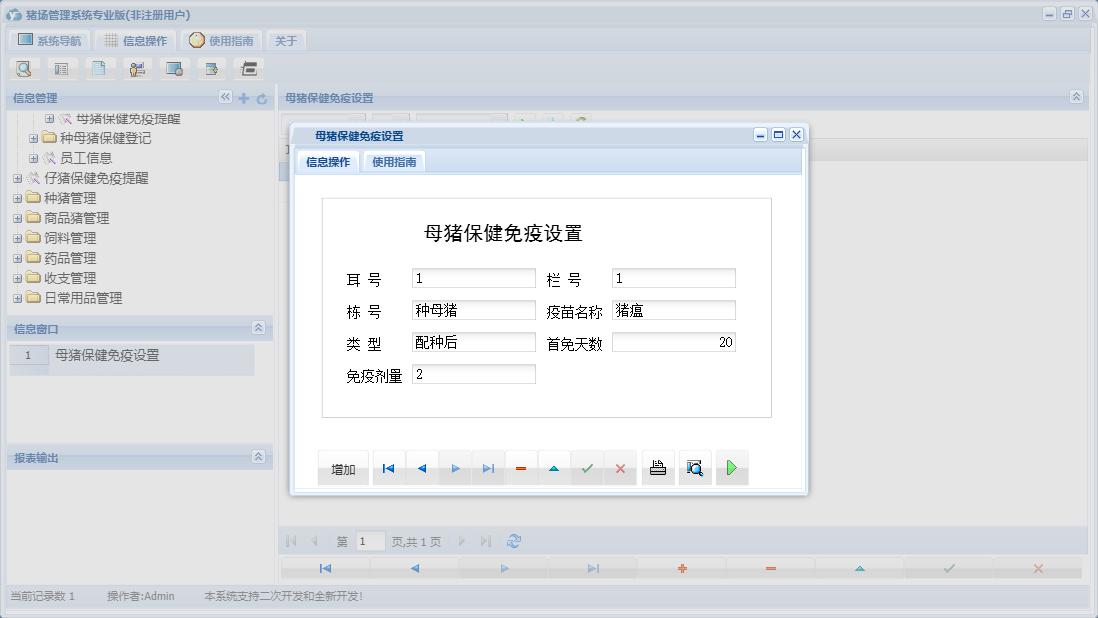Expand the 员工信息 tree node
This screenshot has height=618, width=1098.
pyautogui.click(x=33, y=158)
